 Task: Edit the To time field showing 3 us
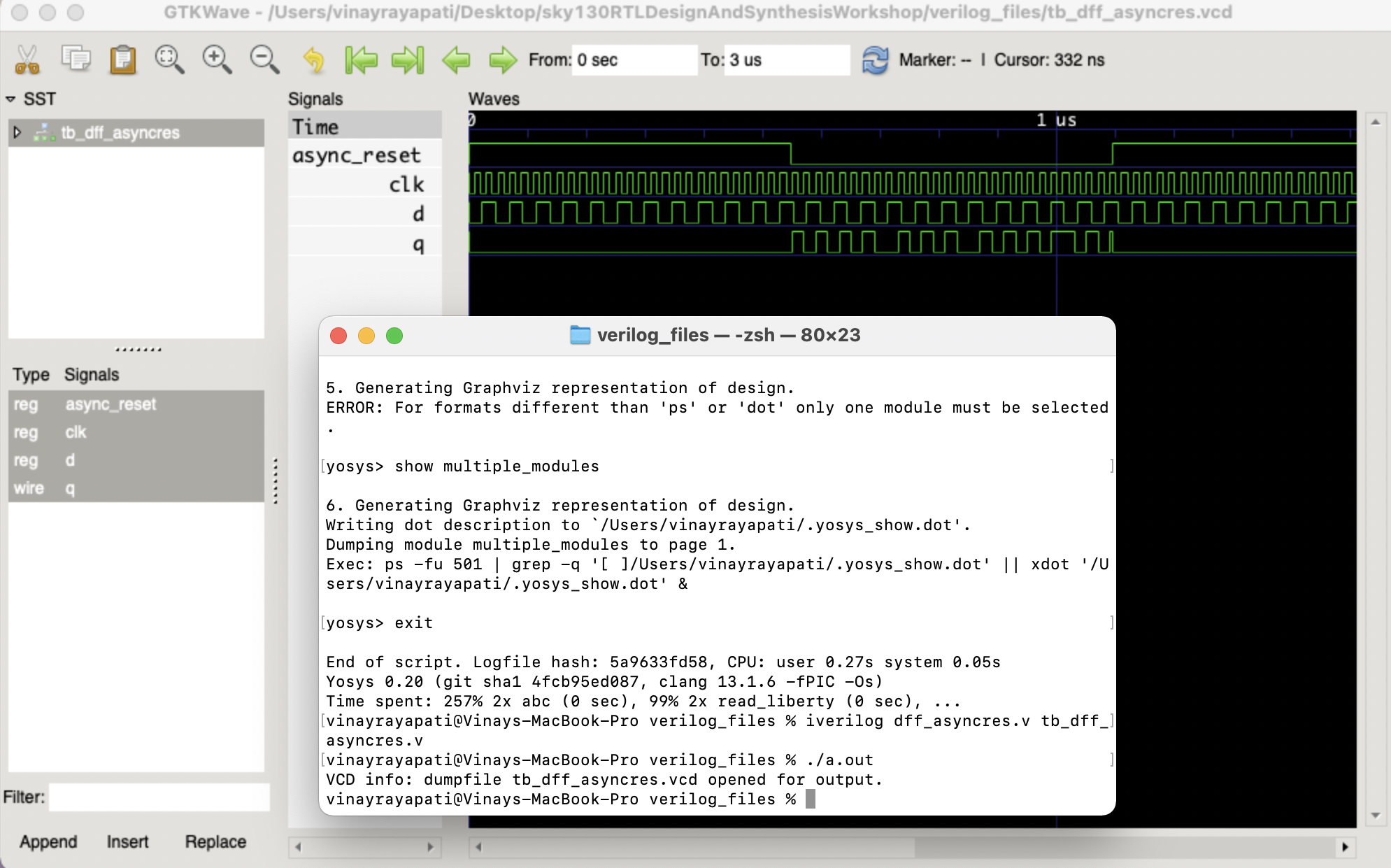(785, 59)
